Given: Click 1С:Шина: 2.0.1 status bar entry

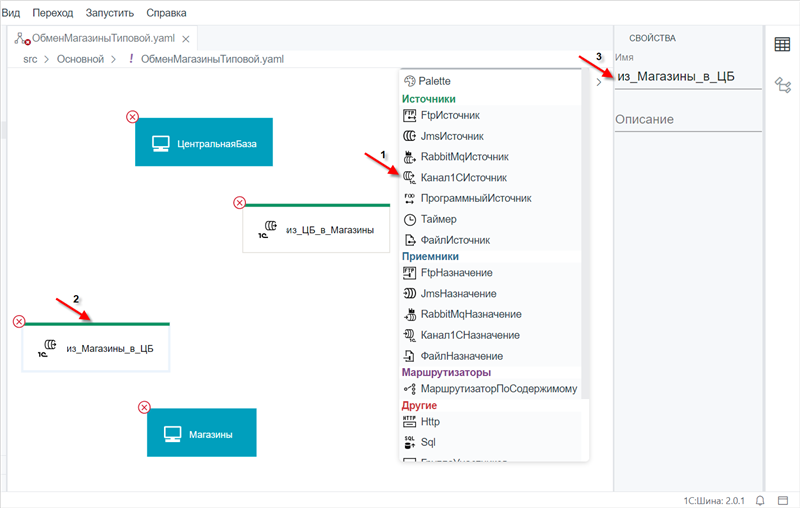Looking at the screenshot, I should (x=714, y=501).
